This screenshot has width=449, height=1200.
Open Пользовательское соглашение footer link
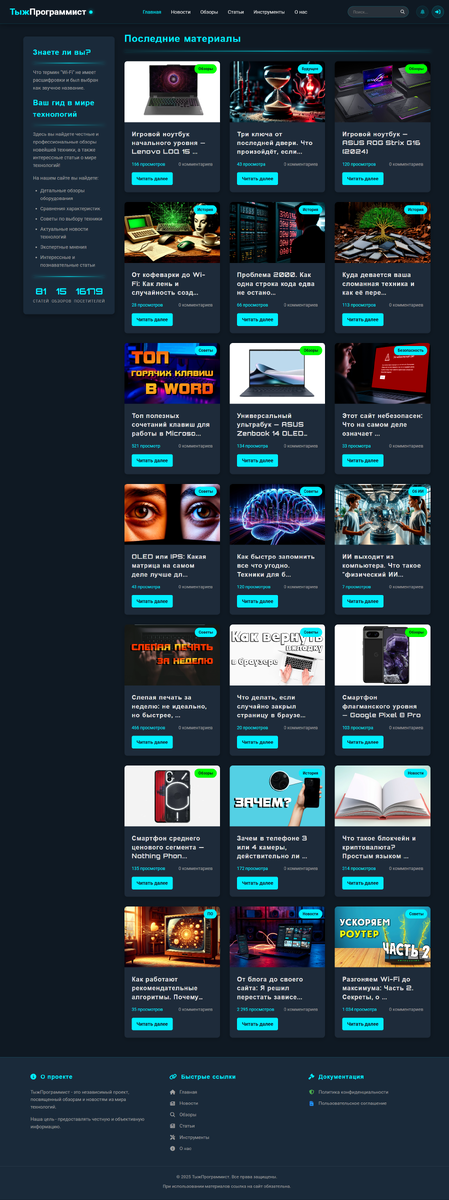(x=347, y=1103)
